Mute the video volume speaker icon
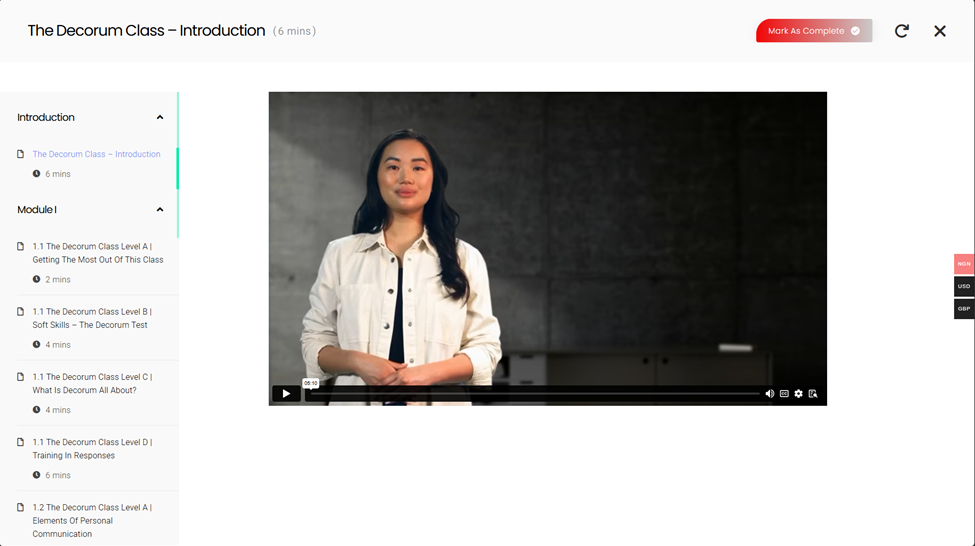This screenshot has width=975, height=546. click(x=770, y=394)
